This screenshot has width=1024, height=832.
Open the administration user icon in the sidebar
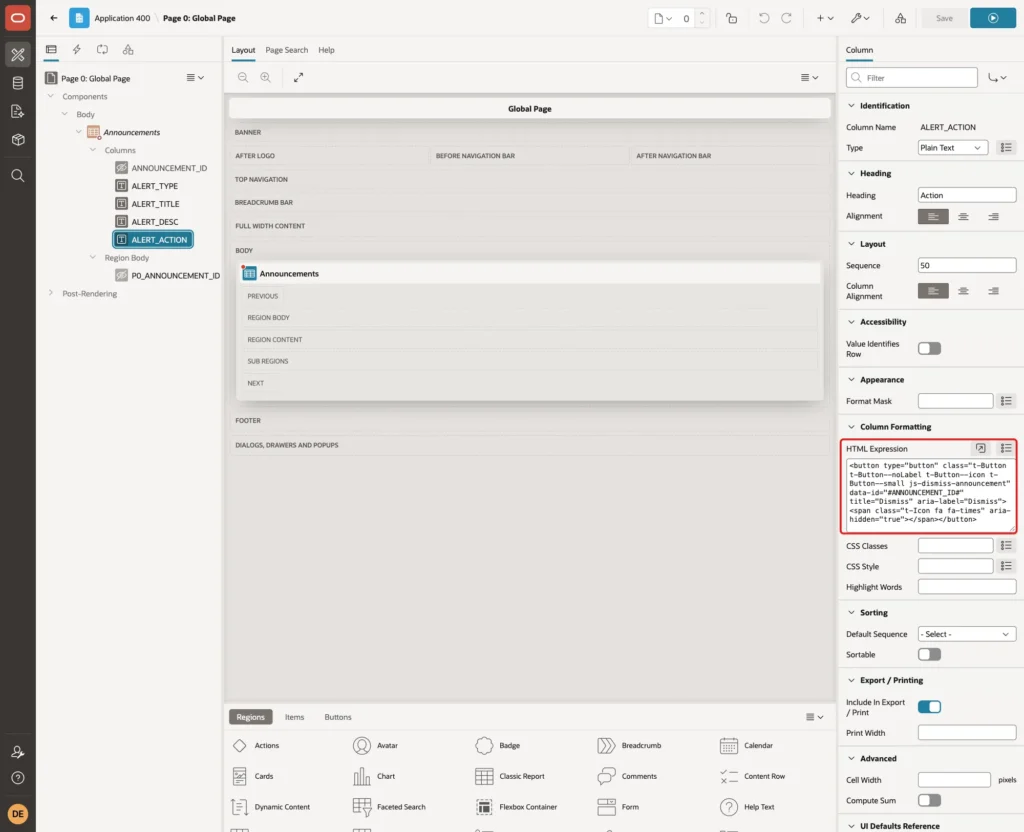pos(18,752)
